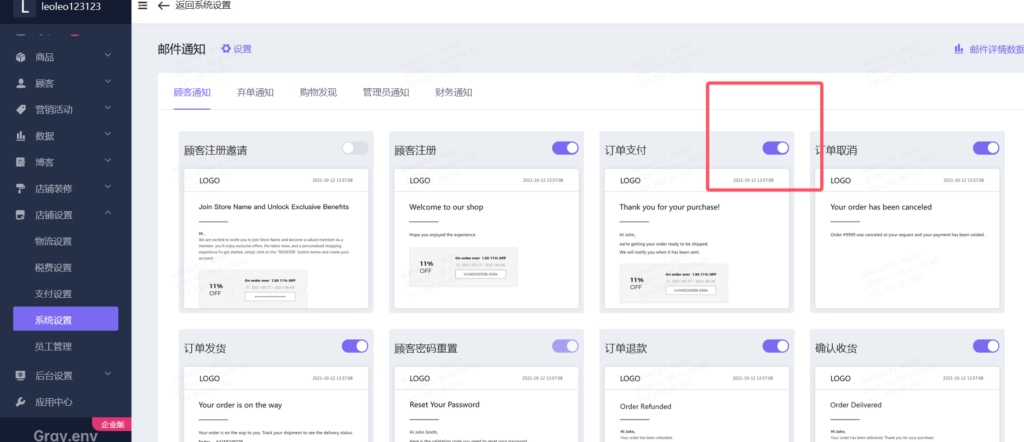
Task: Enable the 顾客注册邀请 email toggle
Action: [x=355, y=148]
